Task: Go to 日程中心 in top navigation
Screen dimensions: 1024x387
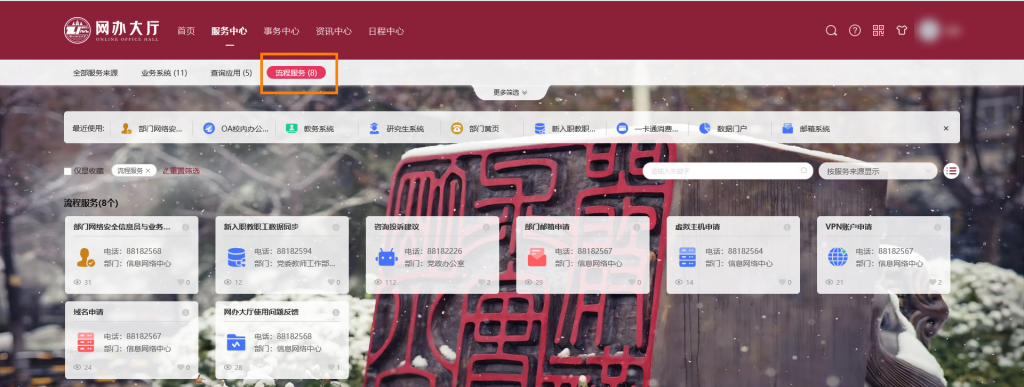Action: click(x=386, y=31)
